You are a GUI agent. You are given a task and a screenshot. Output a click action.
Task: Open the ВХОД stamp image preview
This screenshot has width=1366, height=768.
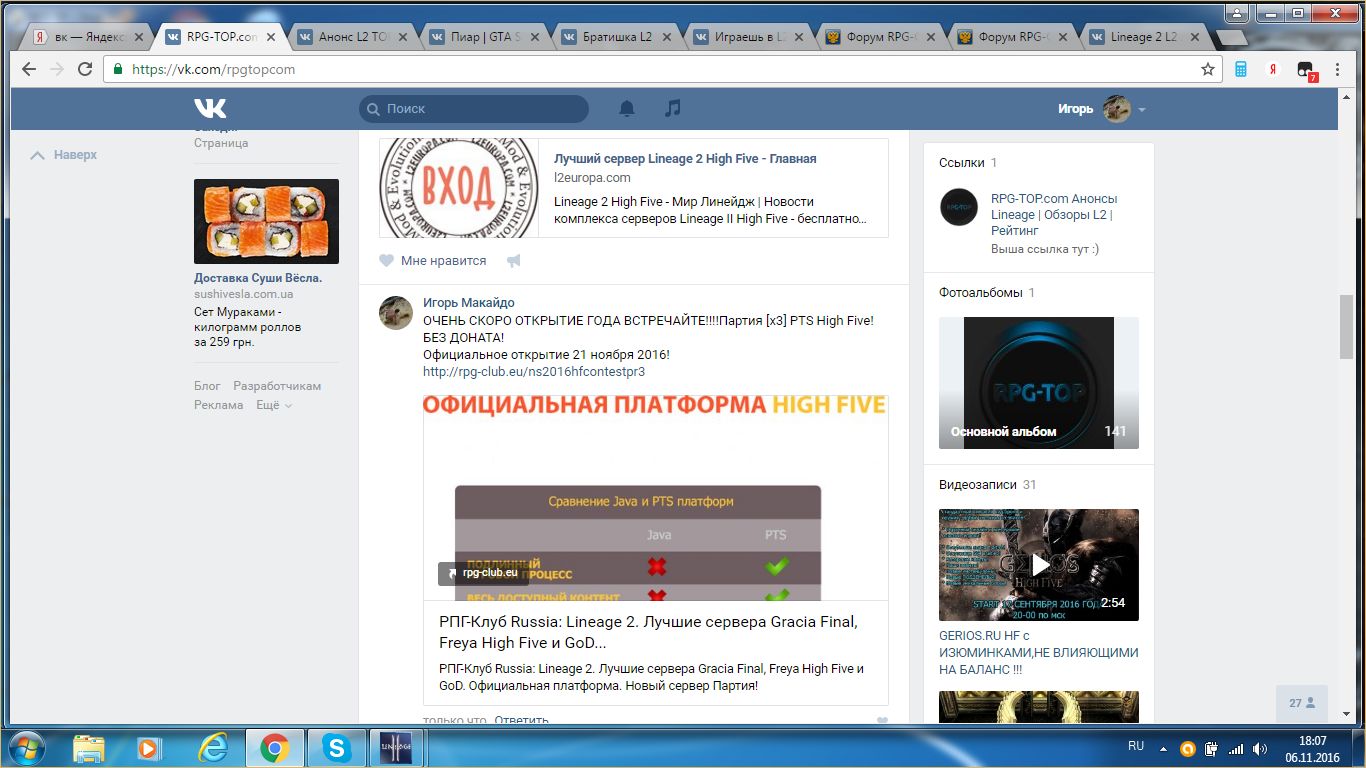tap(458, 188)
